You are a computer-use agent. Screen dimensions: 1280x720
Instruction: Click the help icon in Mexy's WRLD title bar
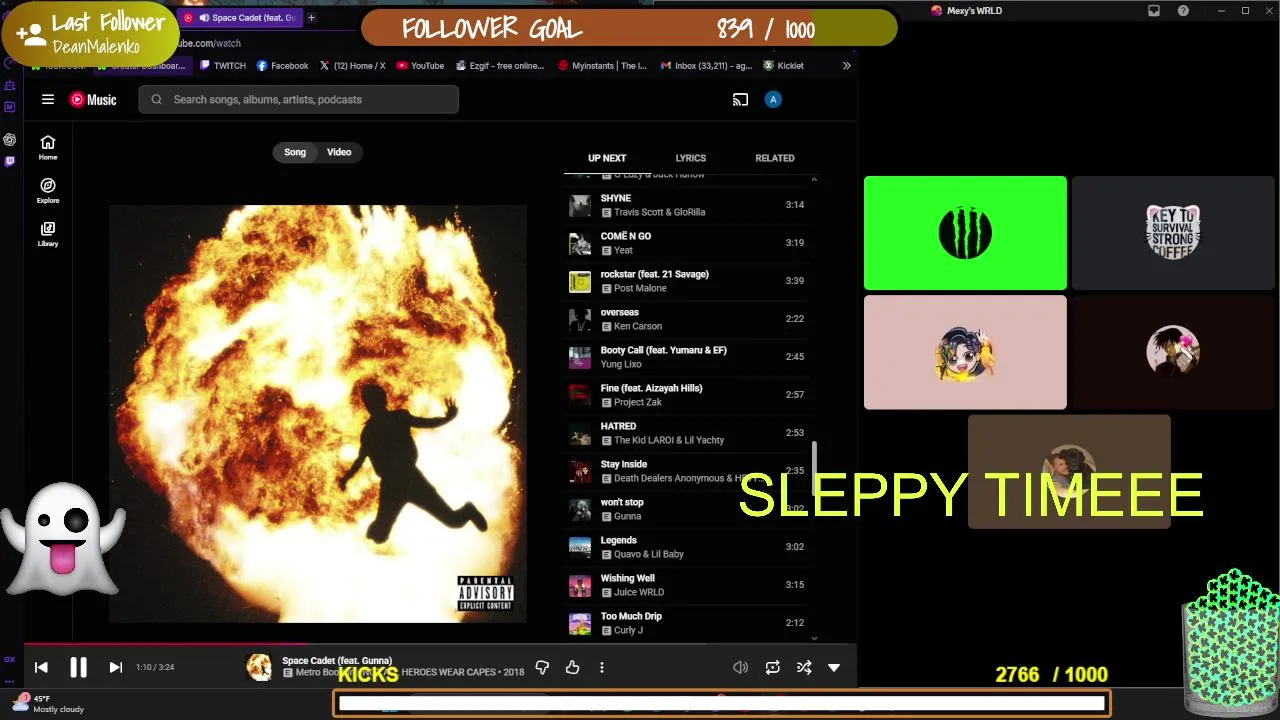[1183, 11]
